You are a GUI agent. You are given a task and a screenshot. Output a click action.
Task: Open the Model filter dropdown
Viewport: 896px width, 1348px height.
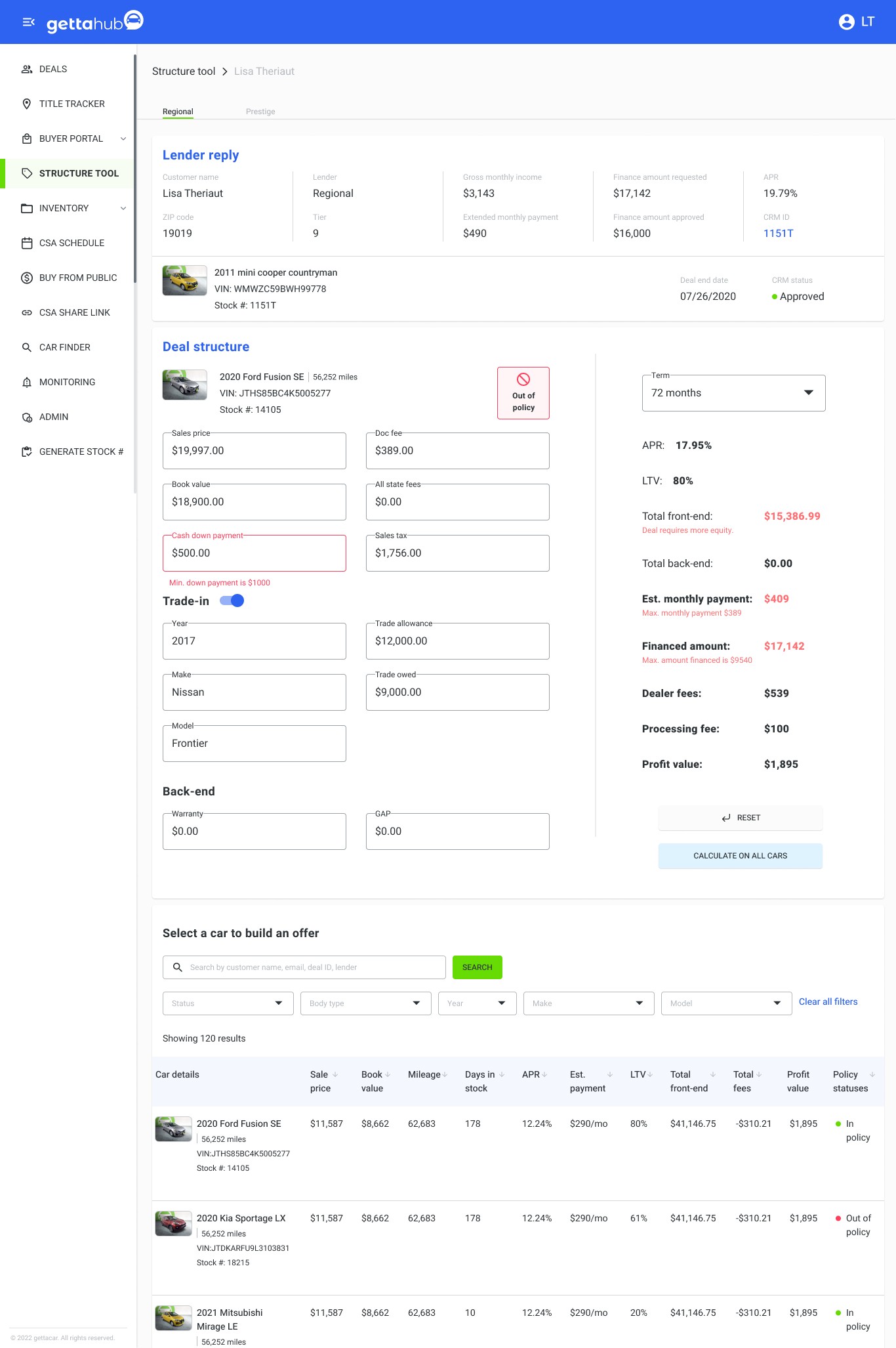pyautogui.click(x=727, y=1003)
